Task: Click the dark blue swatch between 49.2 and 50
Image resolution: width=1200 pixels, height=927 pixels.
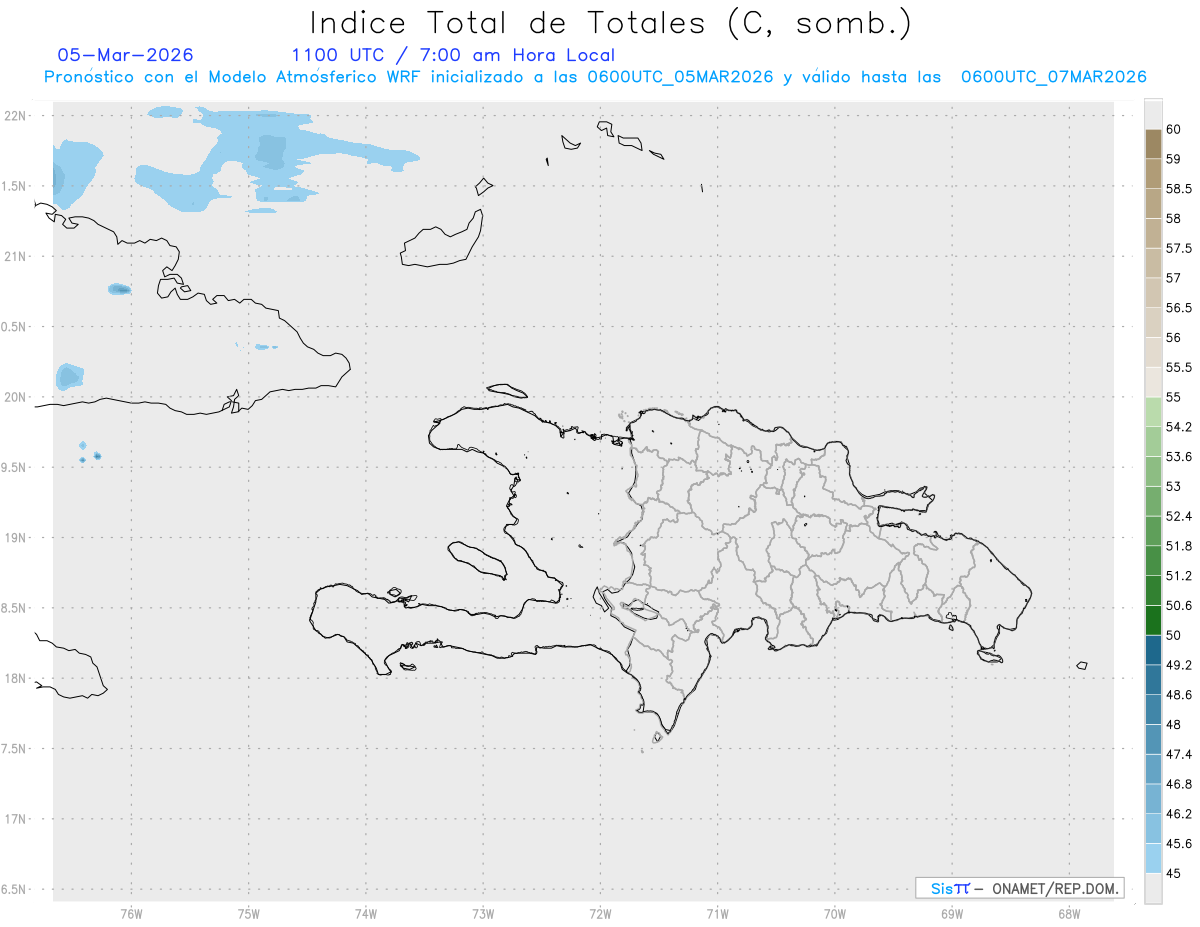Action: (x=1153, y=650)
